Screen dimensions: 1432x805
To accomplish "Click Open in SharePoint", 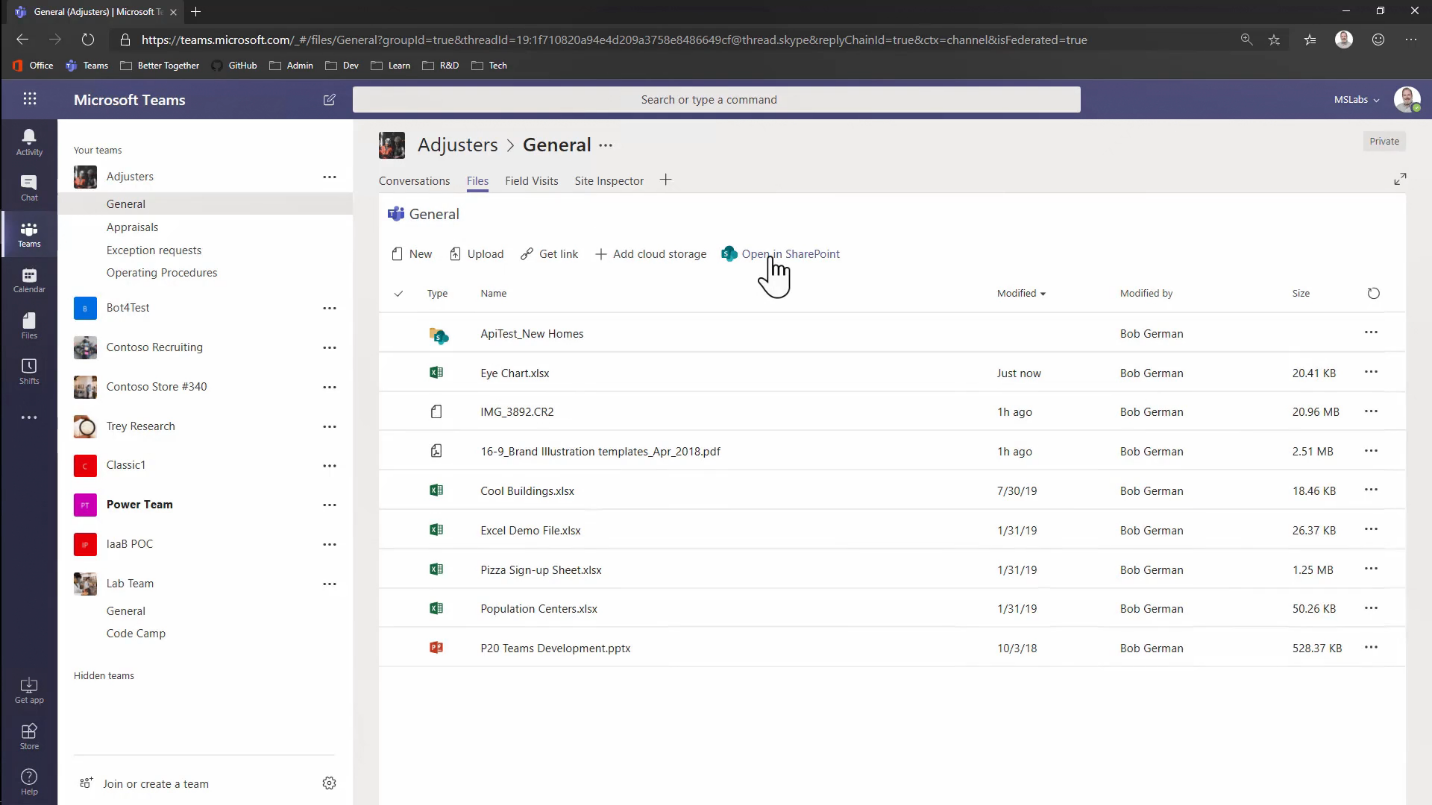I will coord(780,254).
